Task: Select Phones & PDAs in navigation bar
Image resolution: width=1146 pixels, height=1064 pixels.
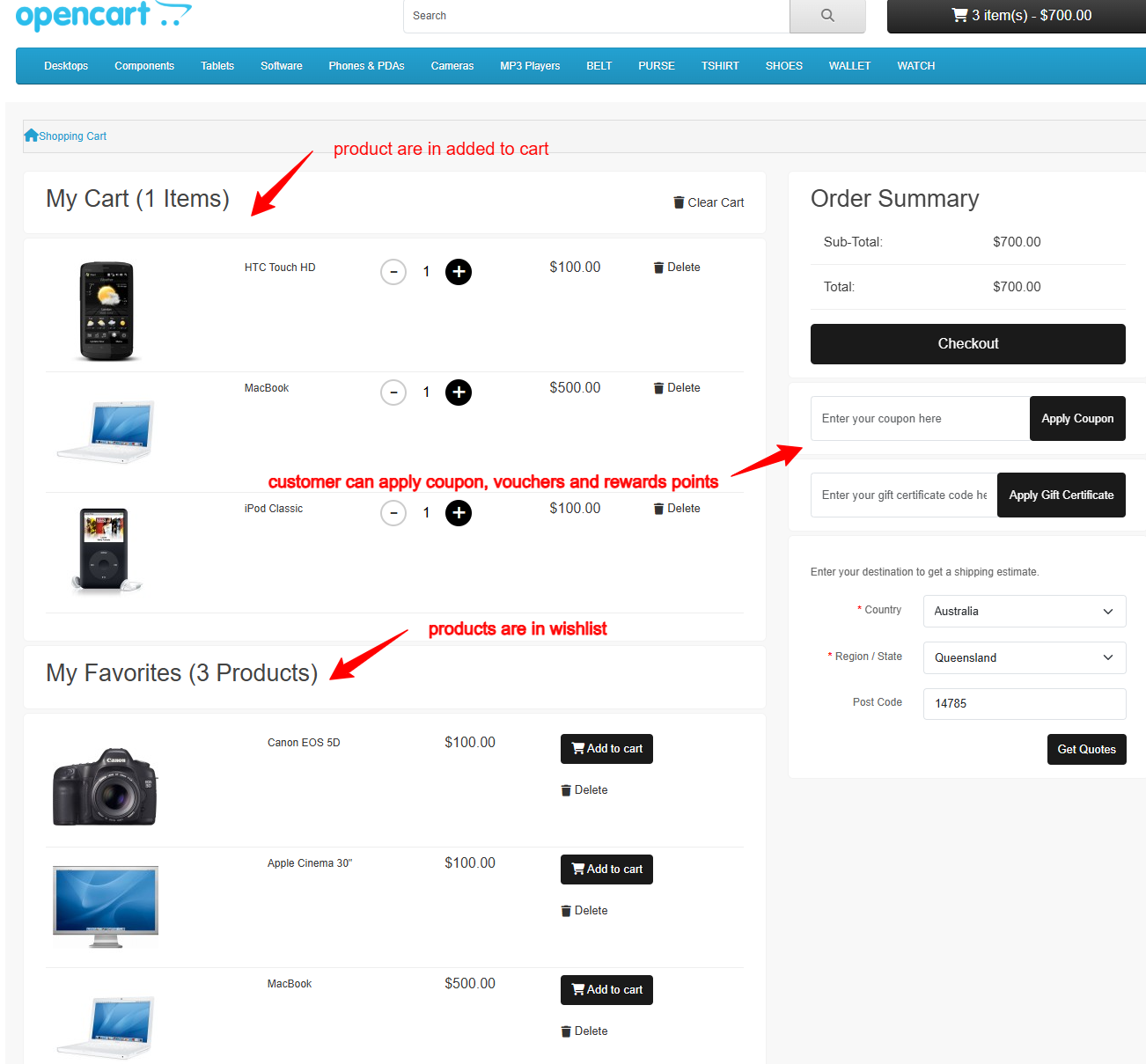Action: [x=366, y=66]
